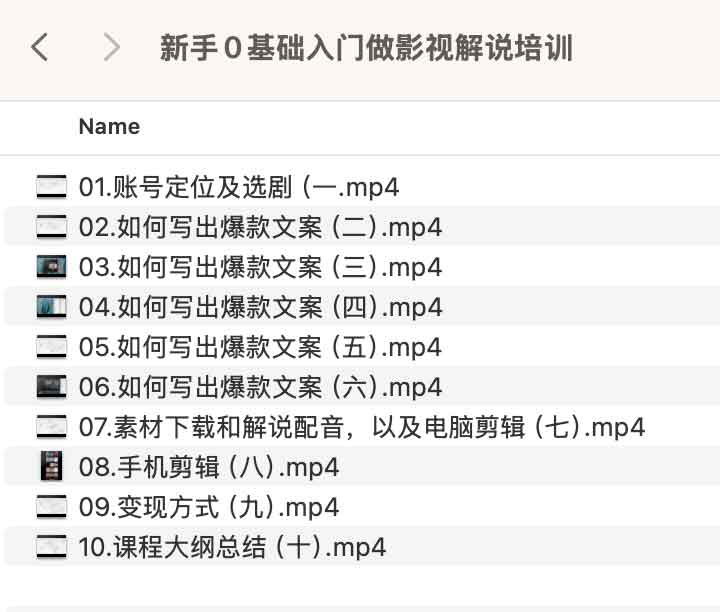Click thumbnail icon of 04.如何写出爆款文案 (四)
Image resolution: width=720 pixels, height=612 pixels.
coord(51,307)
